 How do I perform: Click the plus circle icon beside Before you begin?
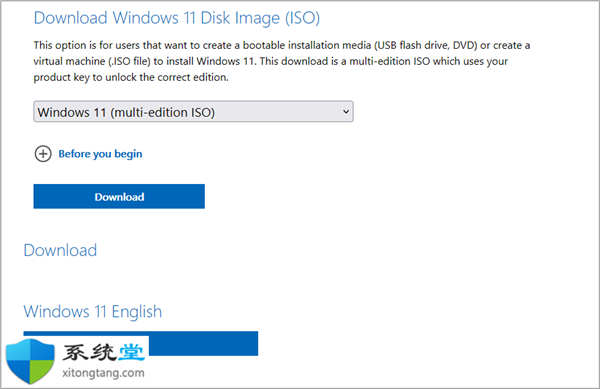(43, 154)
